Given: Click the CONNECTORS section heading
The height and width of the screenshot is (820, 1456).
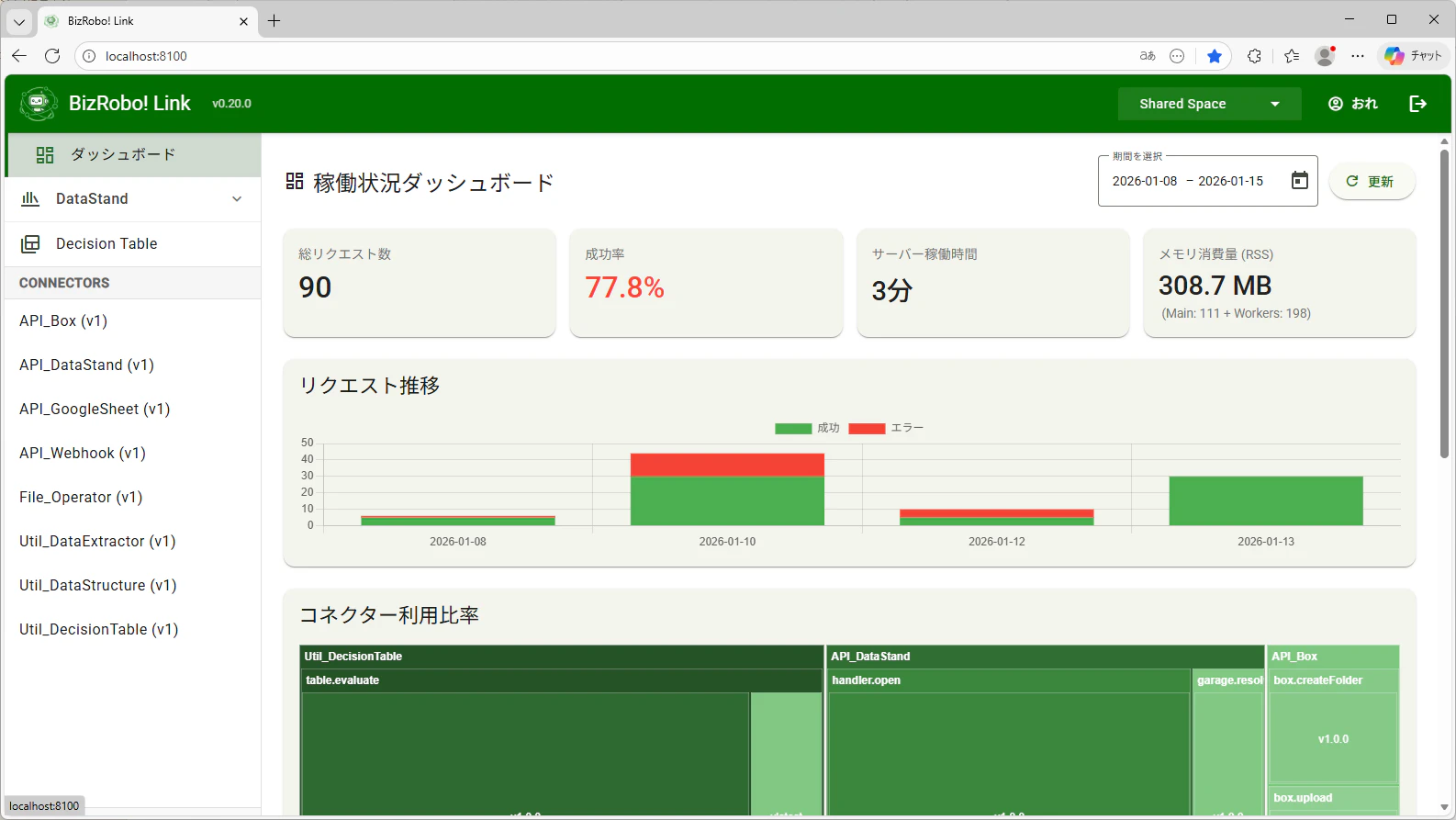Looking at the screenshot, I should click(x=64, y=283).
